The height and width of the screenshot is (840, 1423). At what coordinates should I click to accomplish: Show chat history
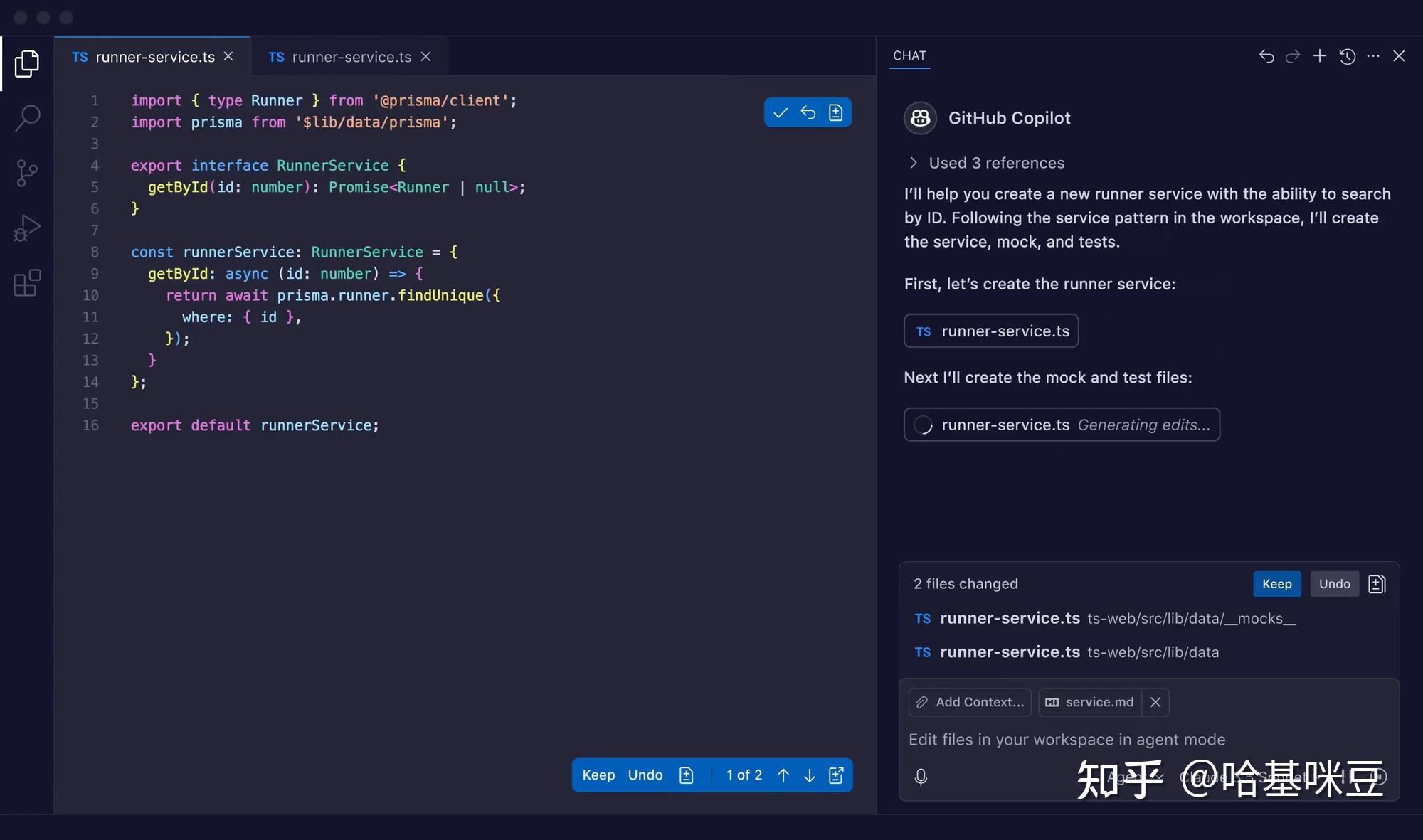pyautogui.click(x=1347, y=56)
